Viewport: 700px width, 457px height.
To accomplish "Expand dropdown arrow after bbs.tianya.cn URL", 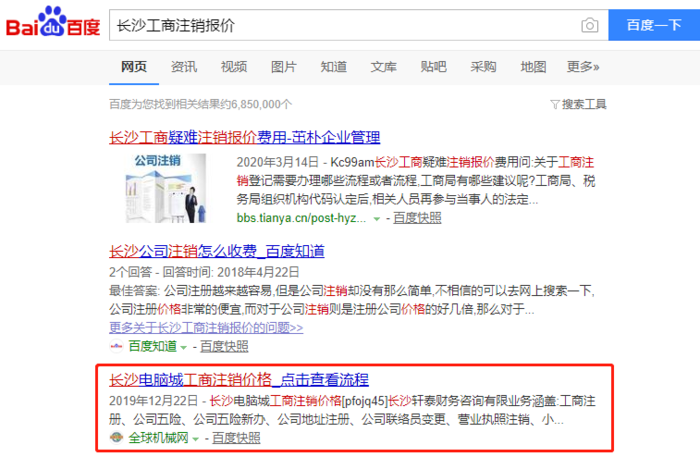I will tap(376, 219).
